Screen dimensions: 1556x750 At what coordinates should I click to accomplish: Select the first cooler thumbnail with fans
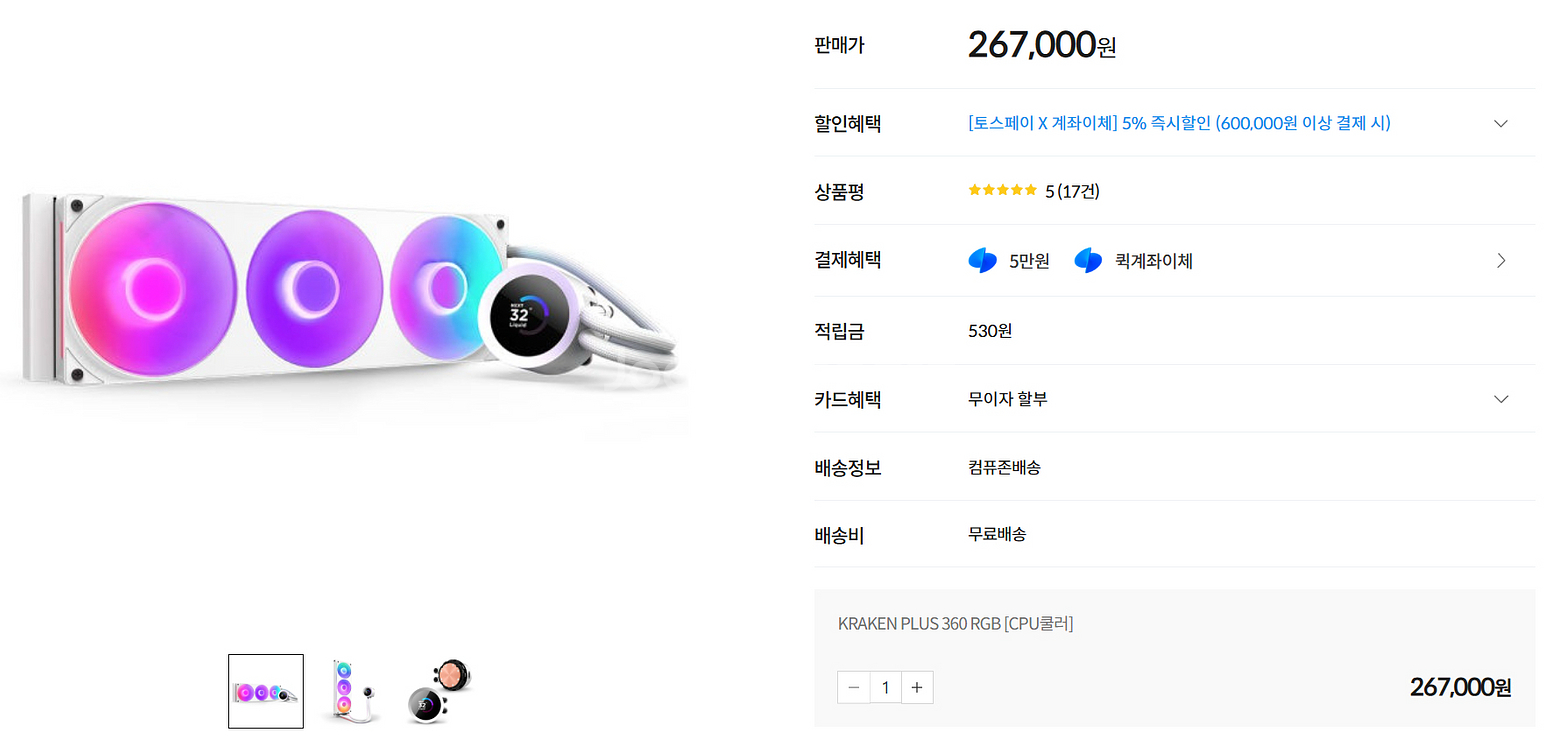coord(265,691)
